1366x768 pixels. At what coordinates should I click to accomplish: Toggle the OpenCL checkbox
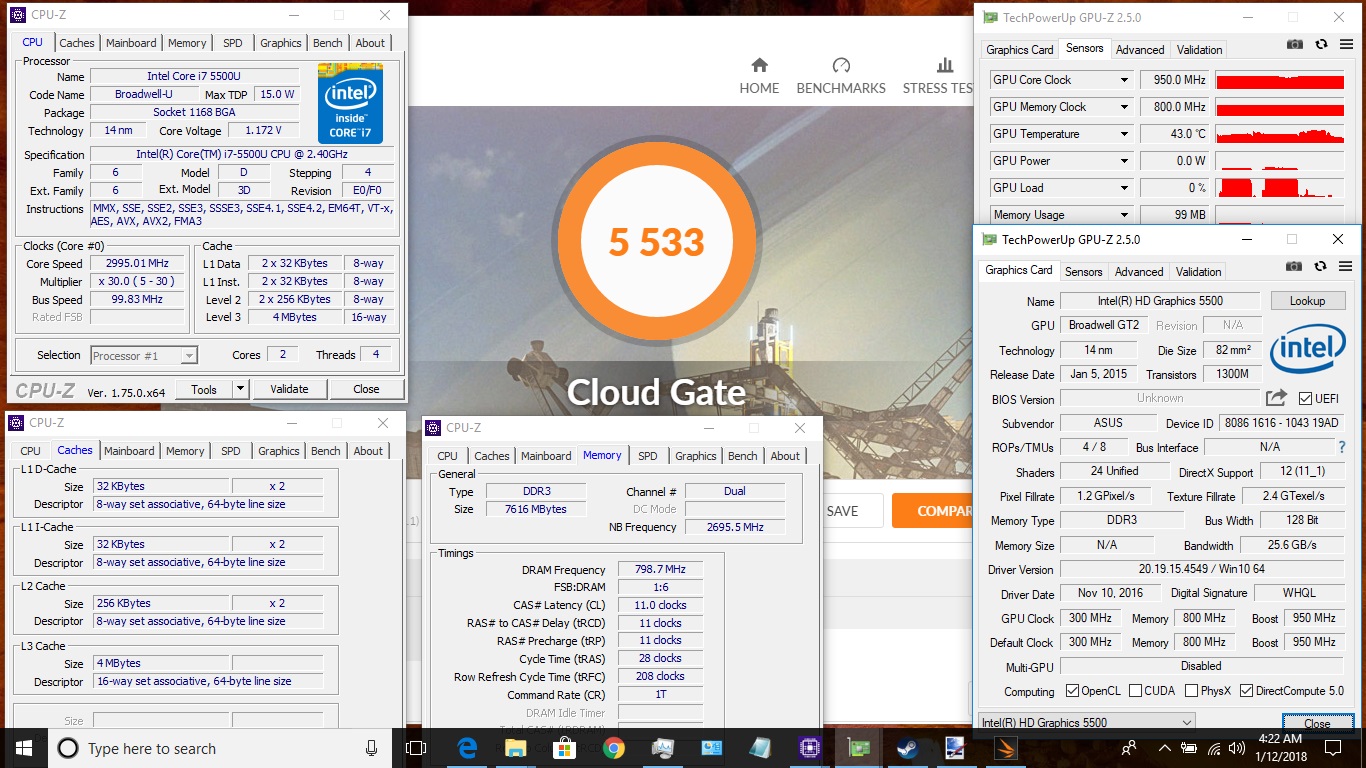1072,691
